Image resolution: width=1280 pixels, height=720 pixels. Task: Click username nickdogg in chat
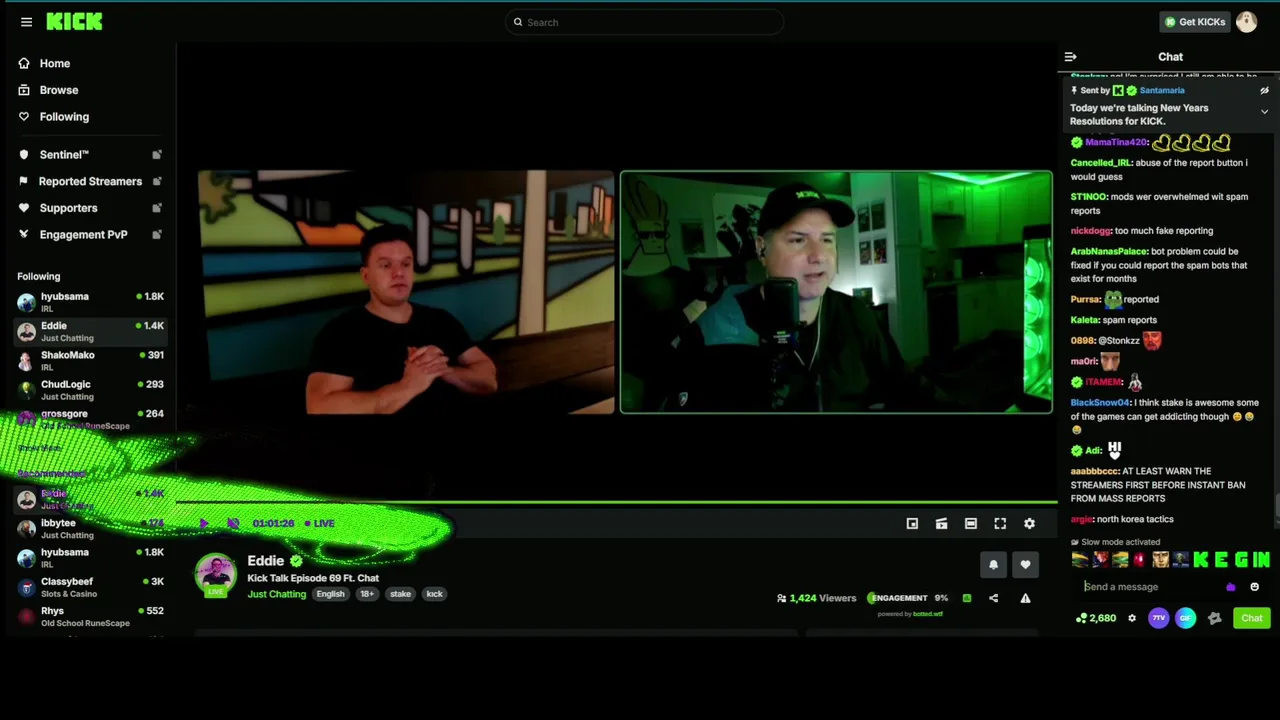tap(1090, 231)
